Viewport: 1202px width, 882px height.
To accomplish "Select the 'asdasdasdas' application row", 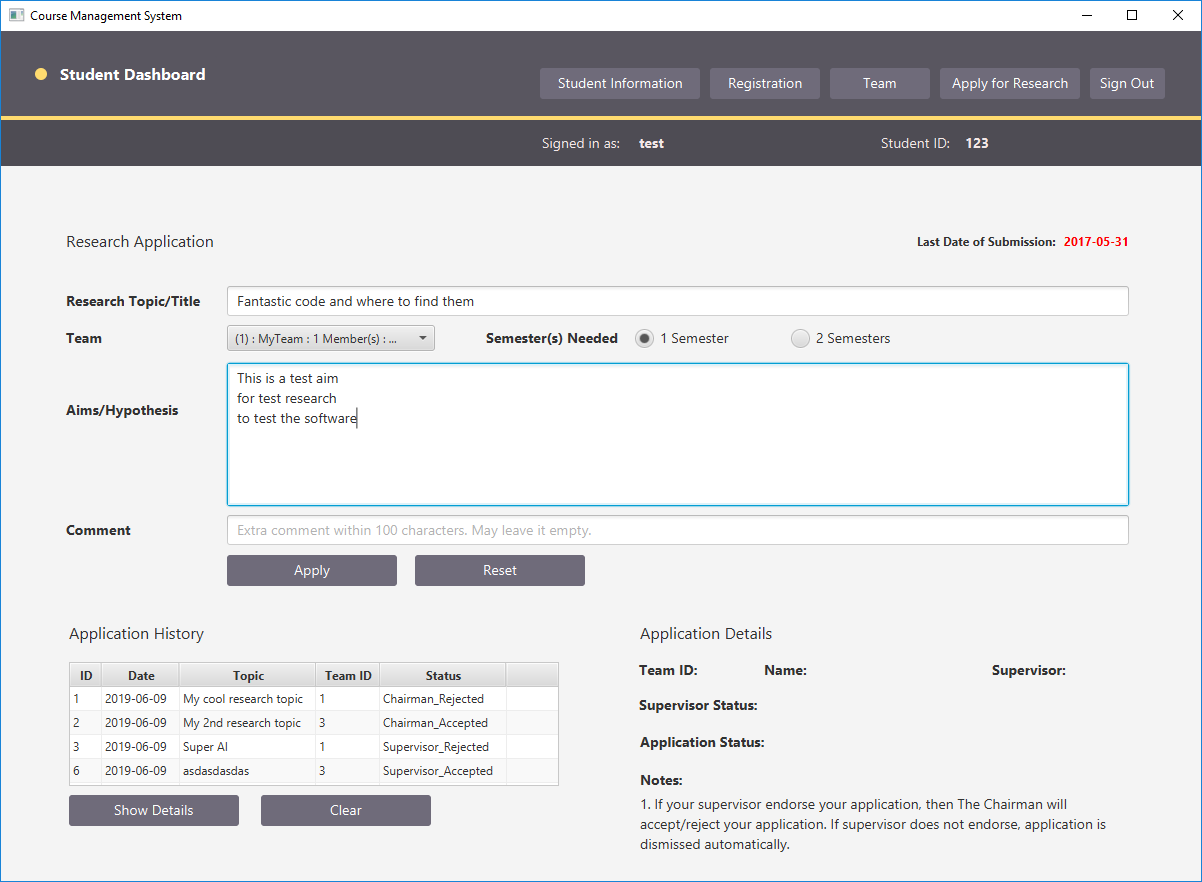I will pyautogui.click(x=314, y=771).
